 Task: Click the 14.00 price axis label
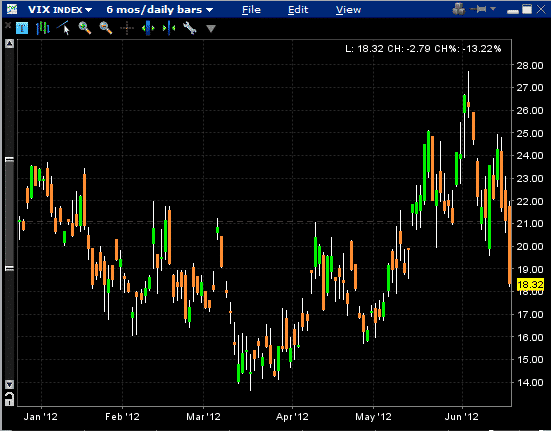pyautogui.click(x=530, y=382)
